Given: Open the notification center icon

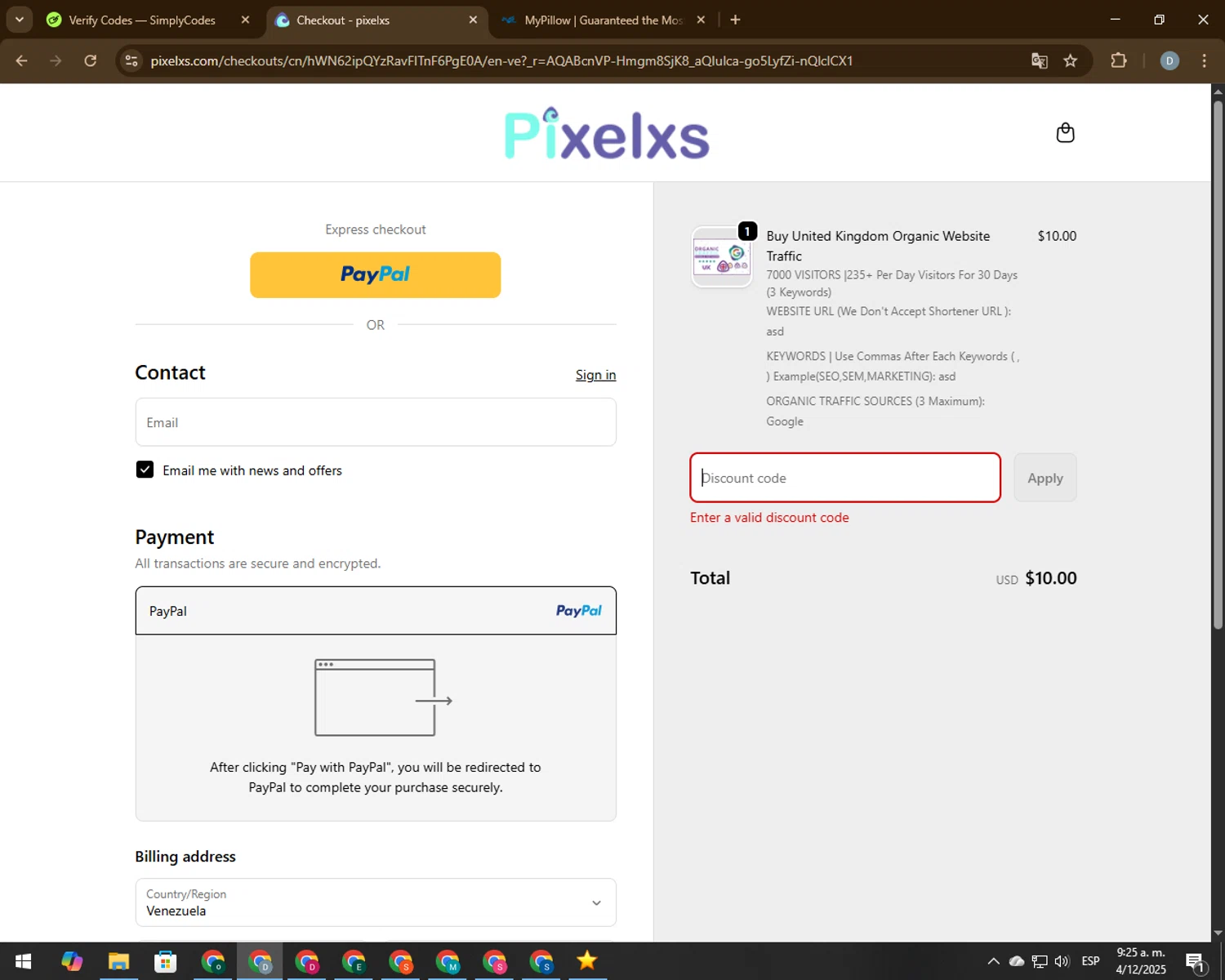Looking at the screenshot, I should tap(1195, 962).
